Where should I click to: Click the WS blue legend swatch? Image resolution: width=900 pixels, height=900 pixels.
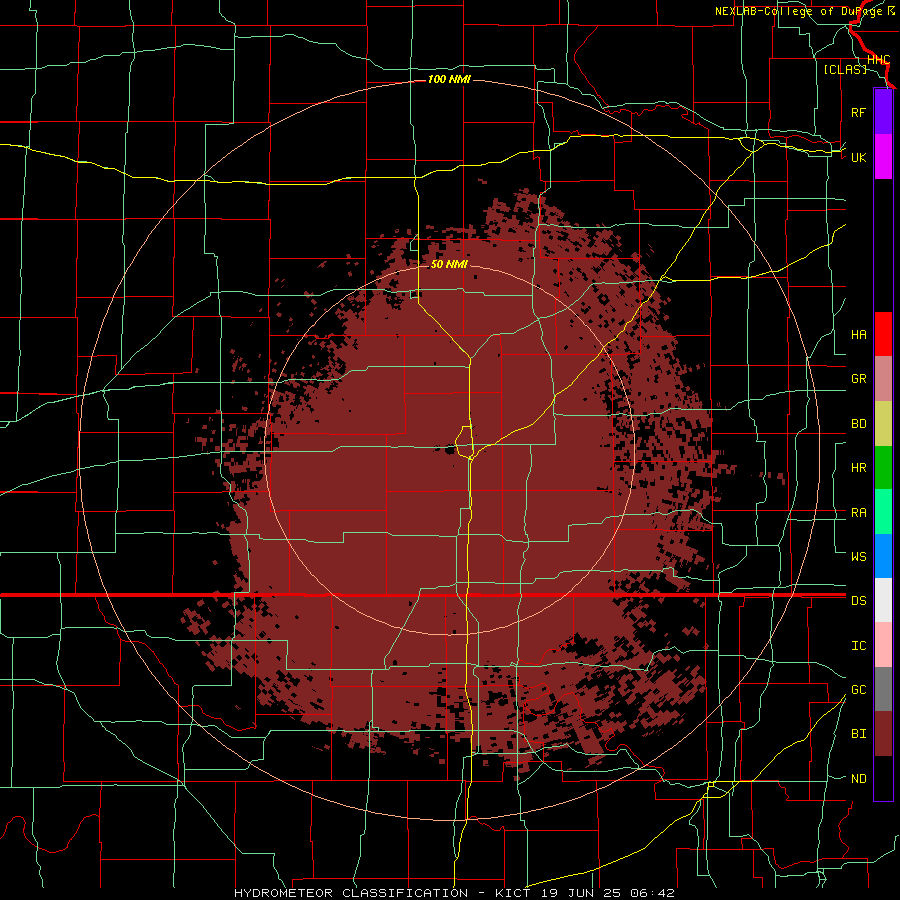(x=883, y=556)
